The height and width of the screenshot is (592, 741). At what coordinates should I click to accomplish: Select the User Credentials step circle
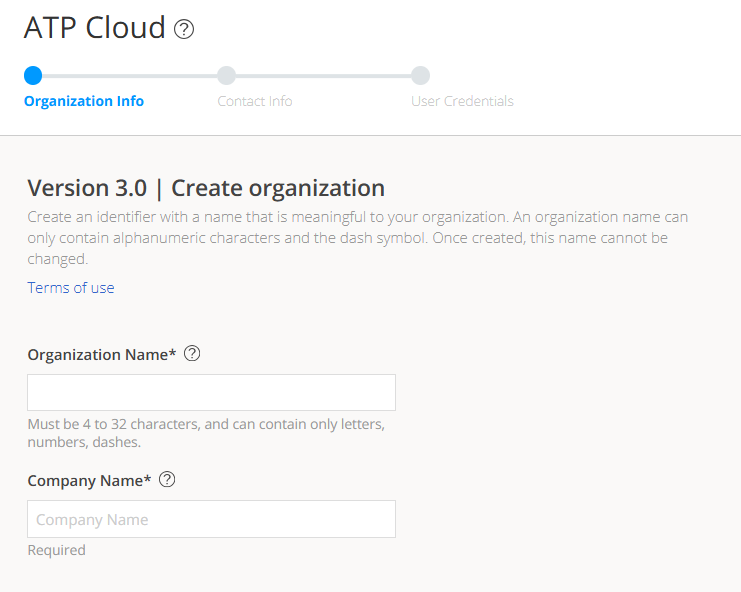tap(420, 76)
